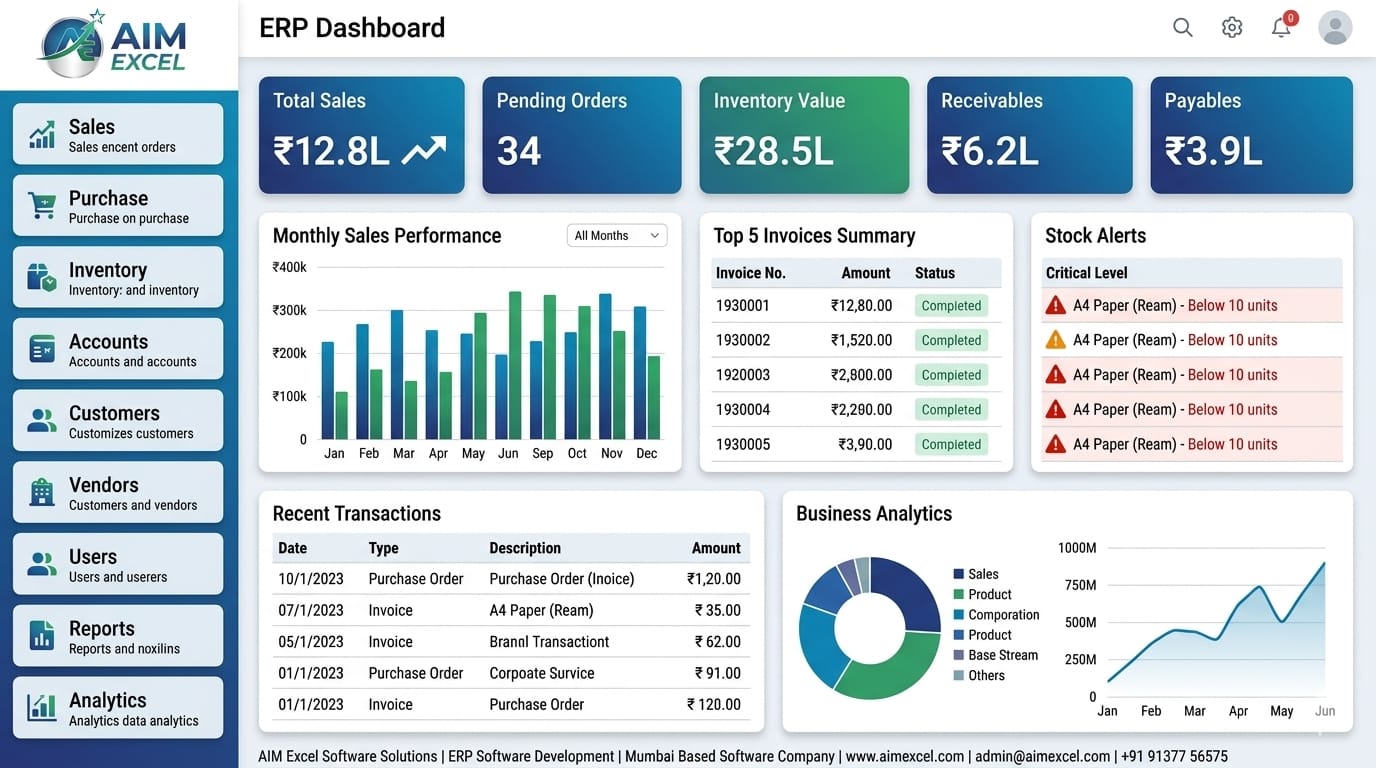
Task: Click the Corpoate Survice description
Action: 542,673
